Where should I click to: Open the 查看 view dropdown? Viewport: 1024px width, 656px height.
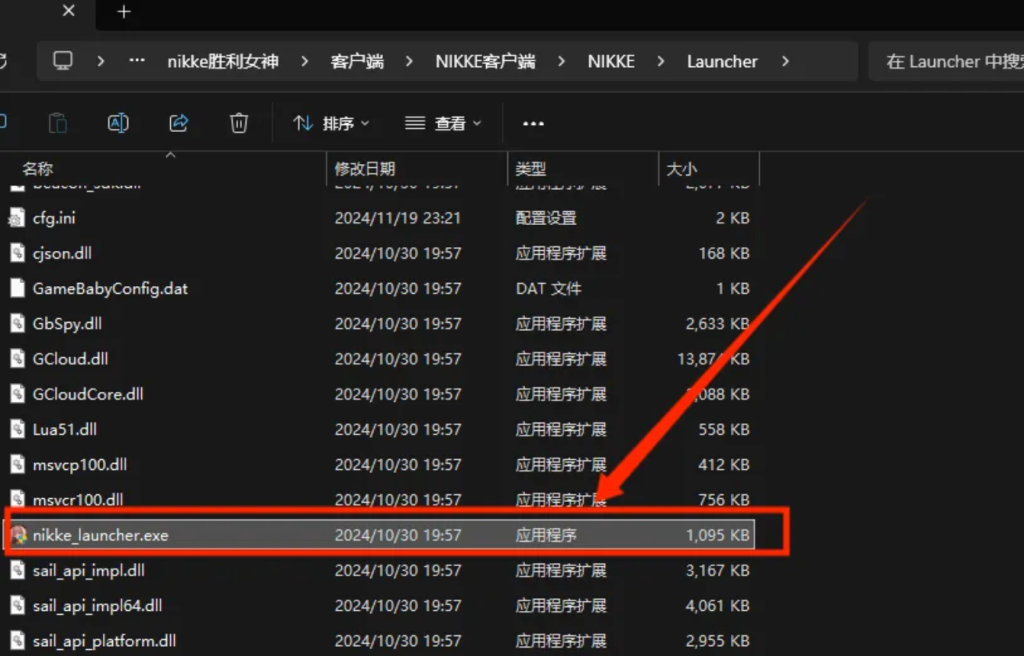pyautogui.click(x=443, y=123)
